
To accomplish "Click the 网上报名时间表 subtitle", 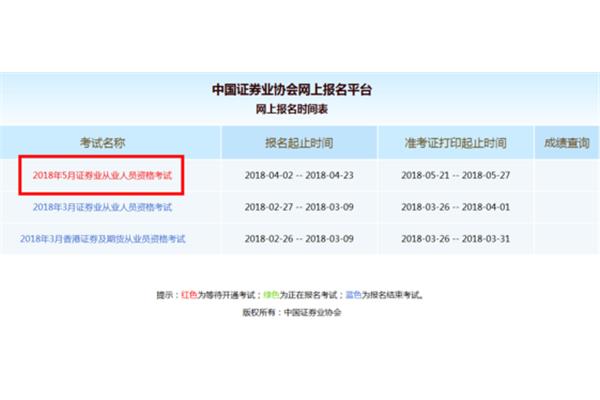I will 292,109.
